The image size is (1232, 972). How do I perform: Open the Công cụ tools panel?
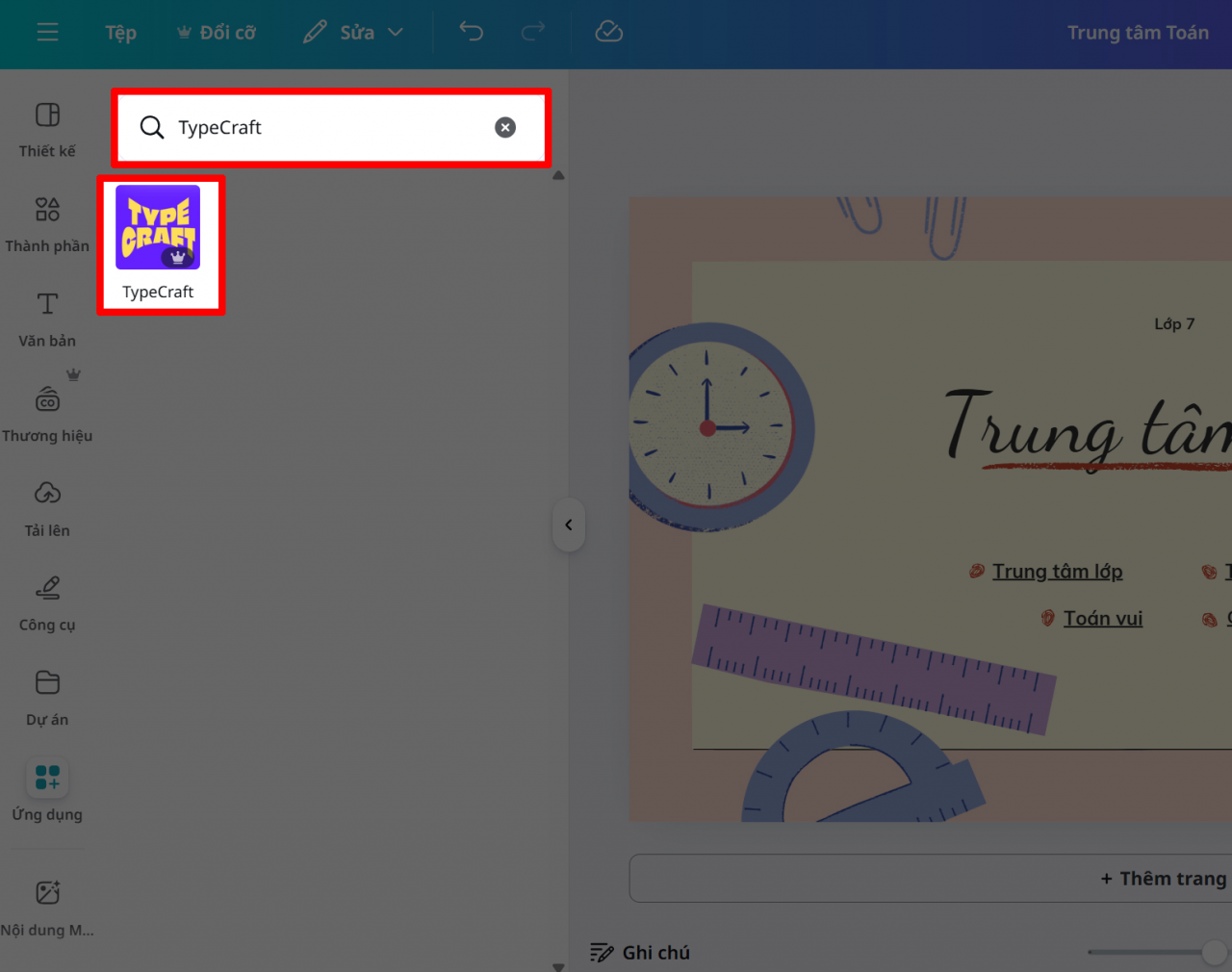click(47, 602)
